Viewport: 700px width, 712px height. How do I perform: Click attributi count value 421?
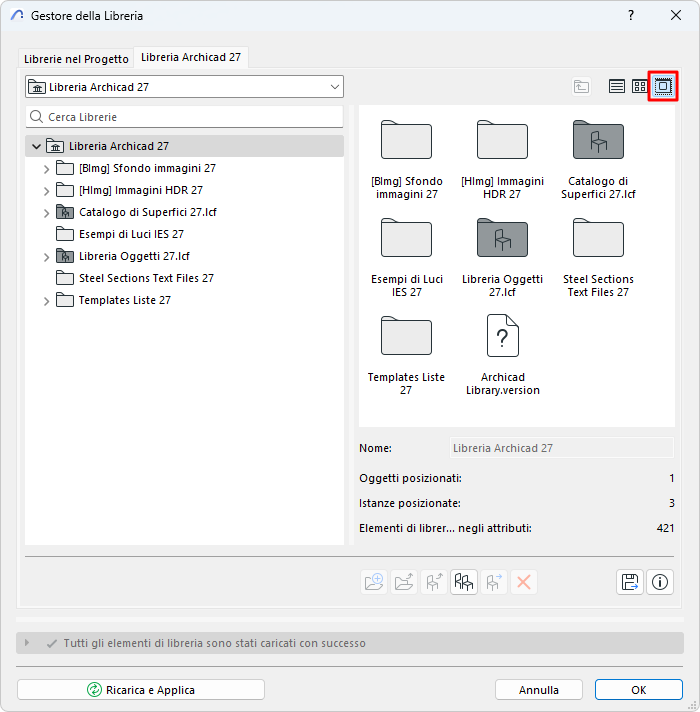(665, 528)
